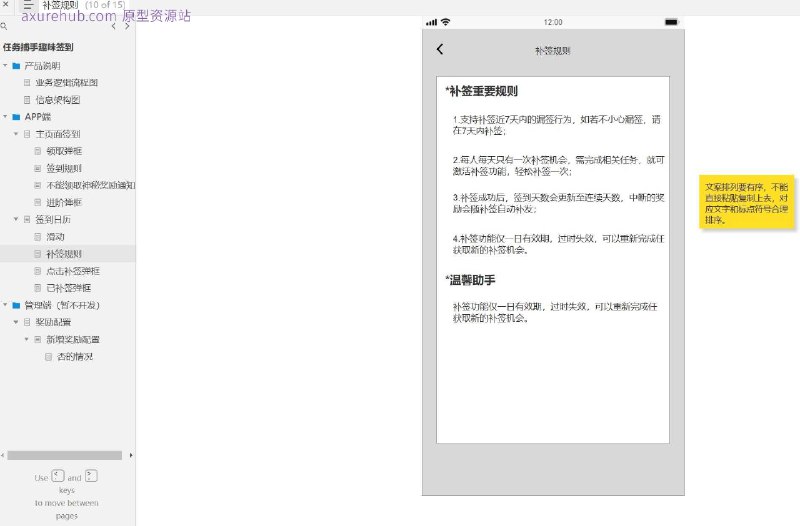This screenshot has width=800, height=526.
Task: Click the 任务捕手趣味签到 project title
Action: [38, 47]
